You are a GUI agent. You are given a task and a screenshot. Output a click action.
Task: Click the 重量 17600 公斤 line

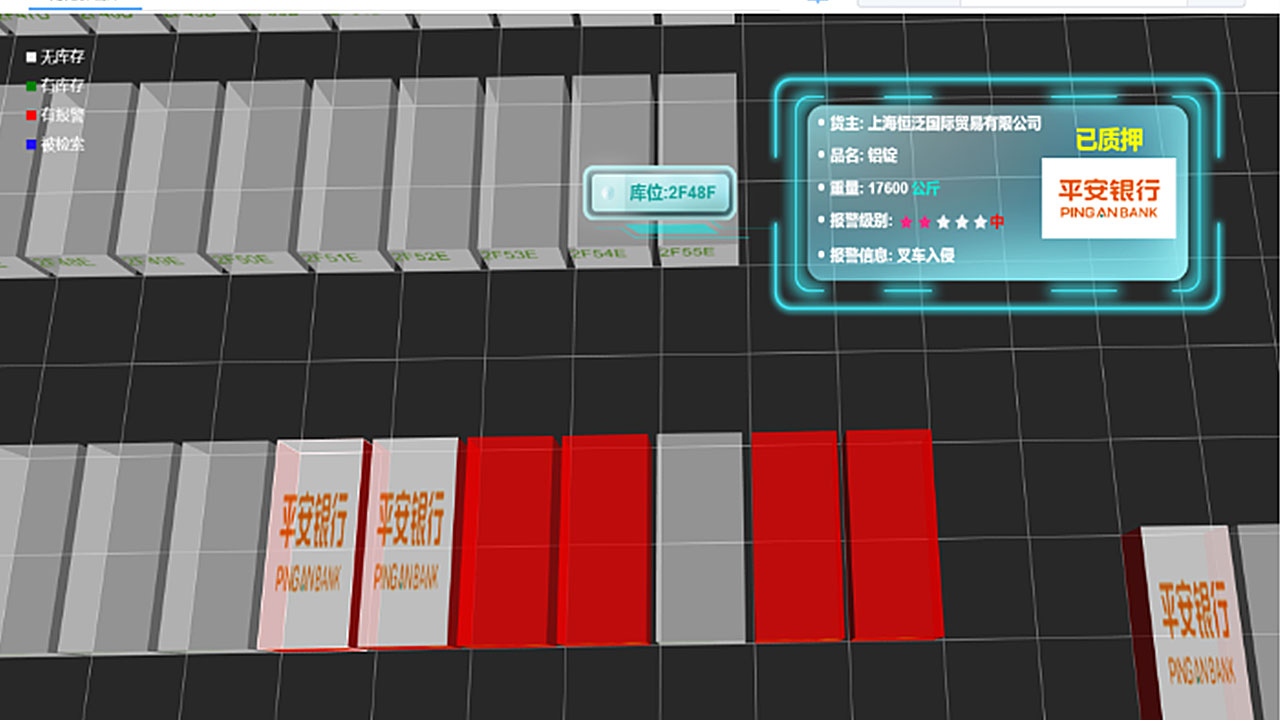tap(884, 188)
